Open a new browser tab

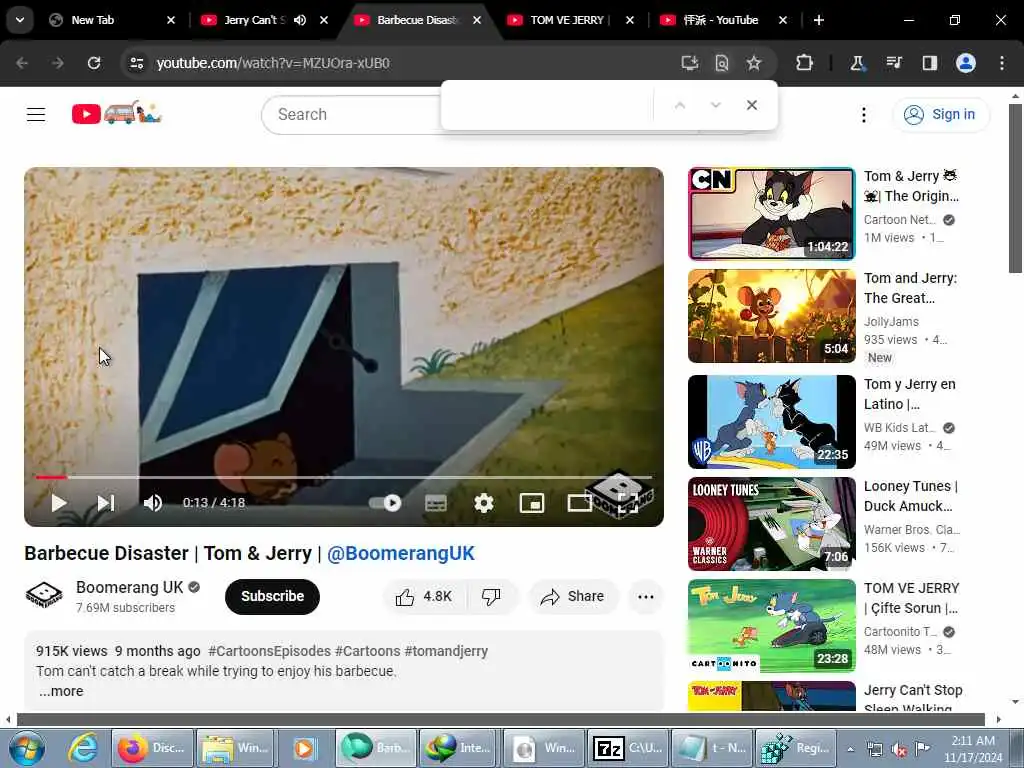click(x=819, y=20)
